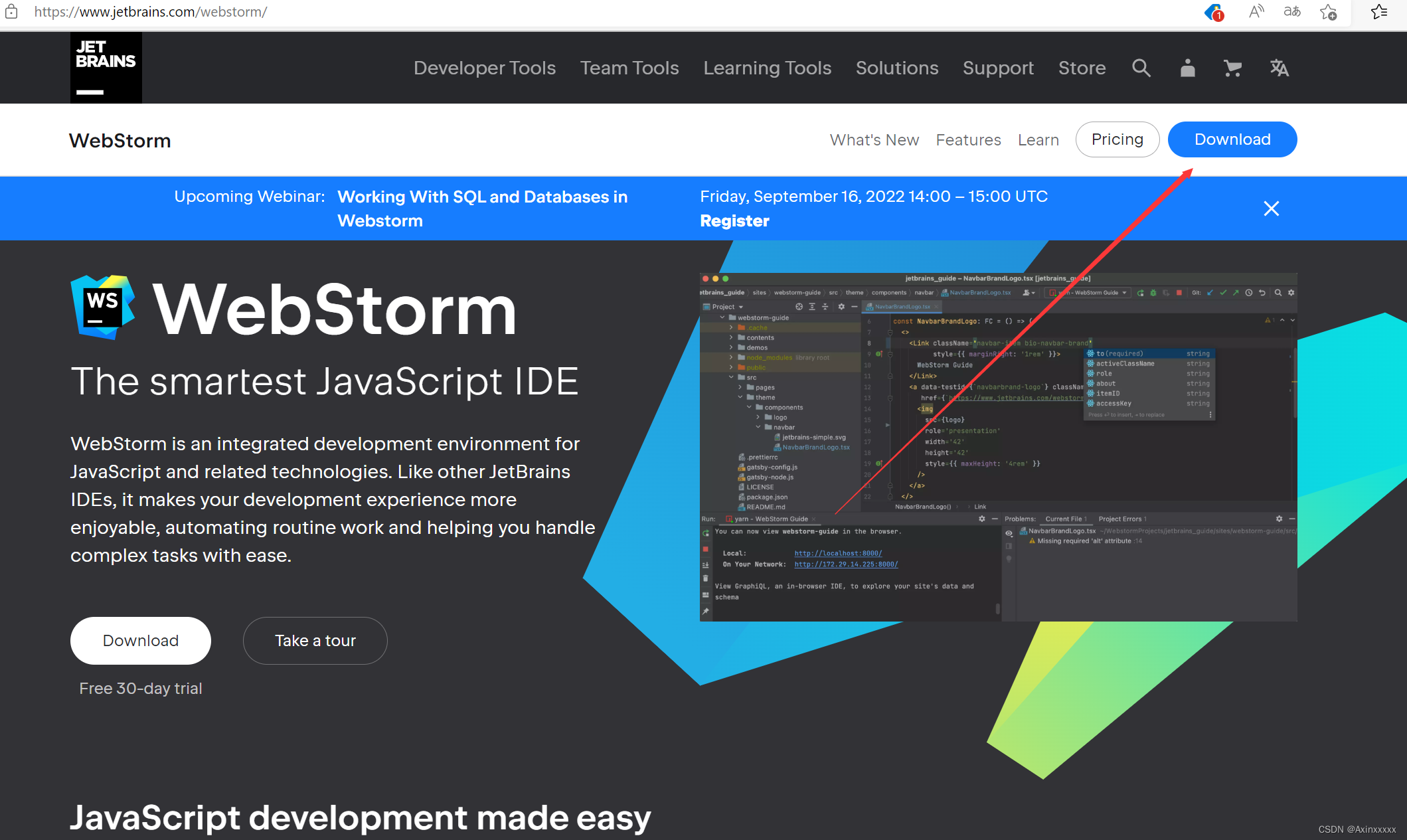Click the WebStorm WS logo icon

[x=103, y=307]
